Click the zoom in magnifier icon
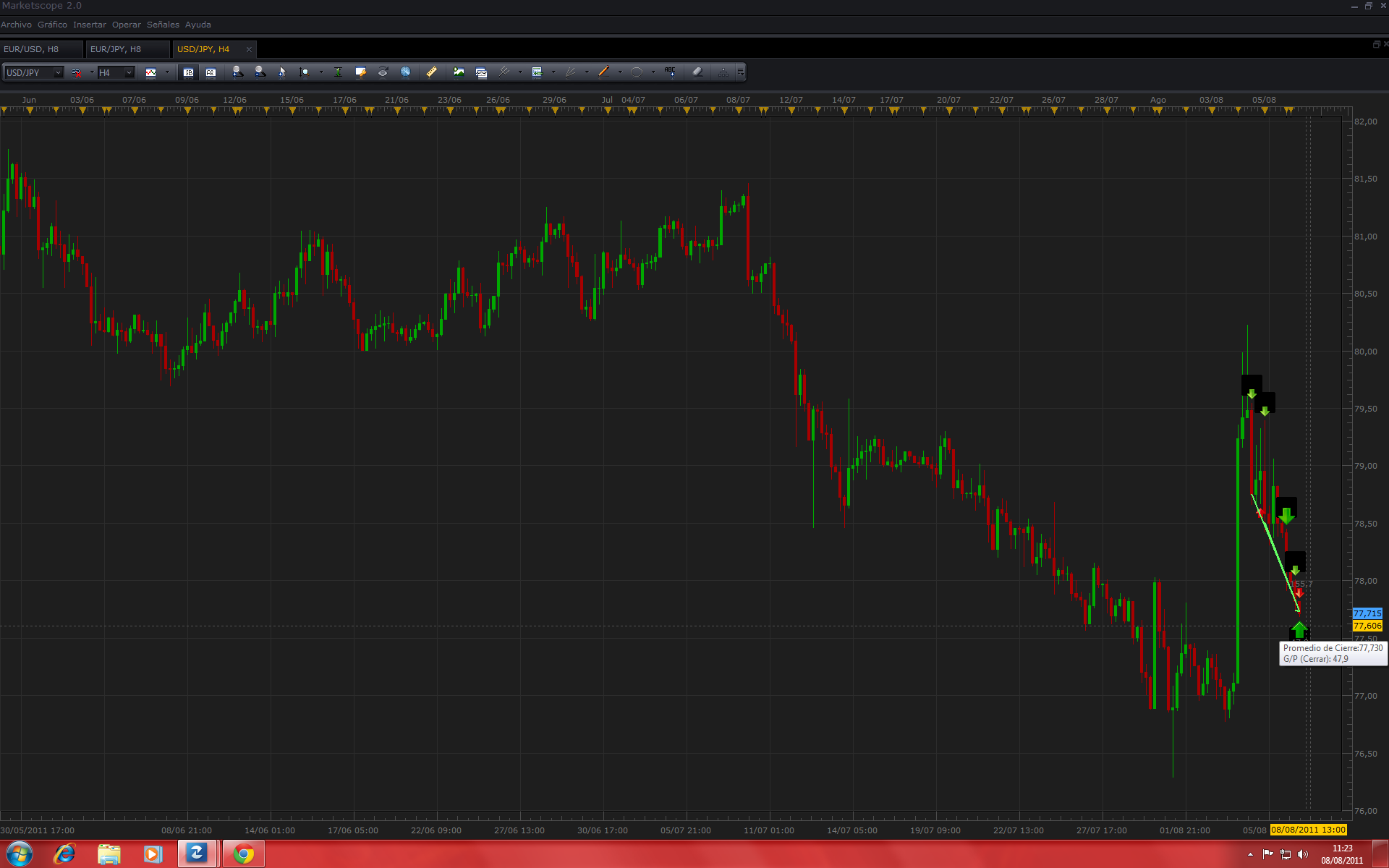 (x=237, y=72)
